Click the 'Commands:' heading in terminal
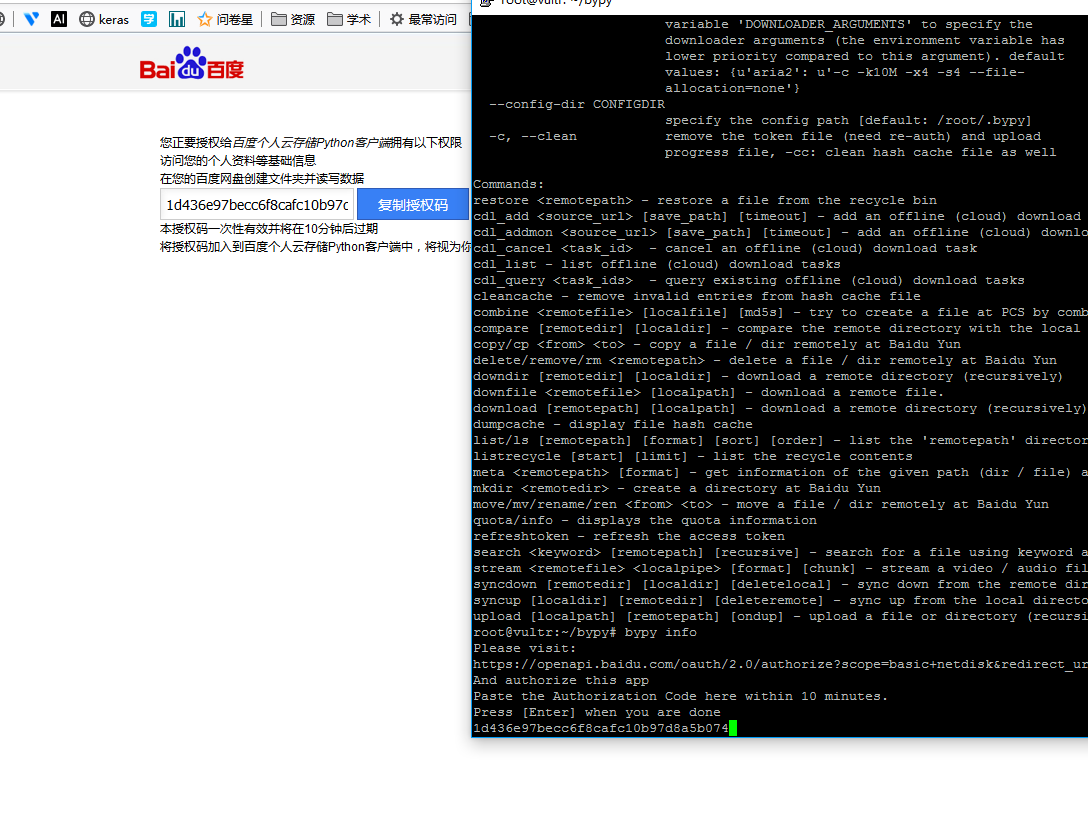 509,184
